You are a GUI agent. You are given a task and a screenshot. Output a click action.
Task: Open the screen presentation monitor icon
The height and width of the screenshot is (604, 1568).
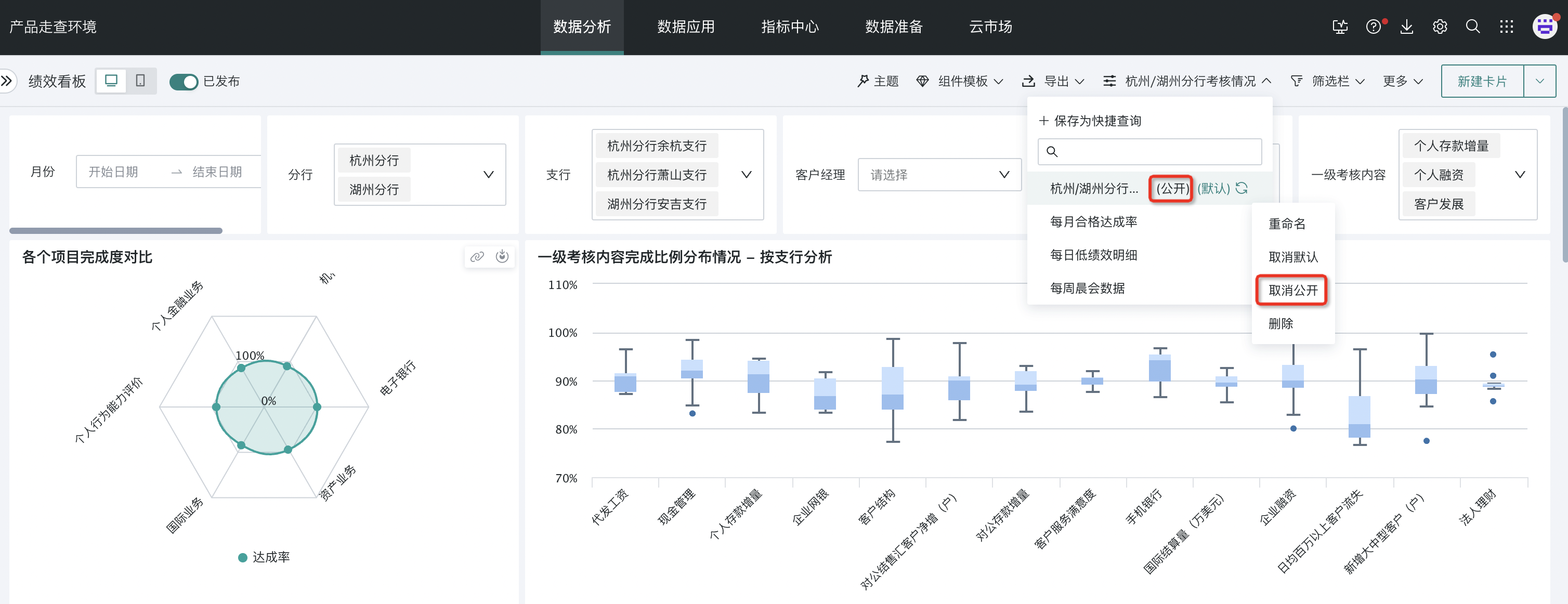pos(1340,27)
